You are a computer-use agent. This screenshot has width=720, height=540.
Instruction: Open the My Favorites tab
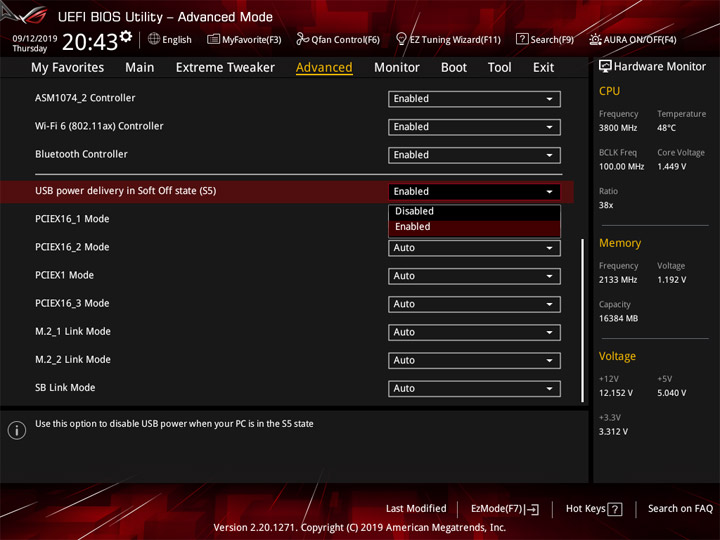tap(68, 68)
